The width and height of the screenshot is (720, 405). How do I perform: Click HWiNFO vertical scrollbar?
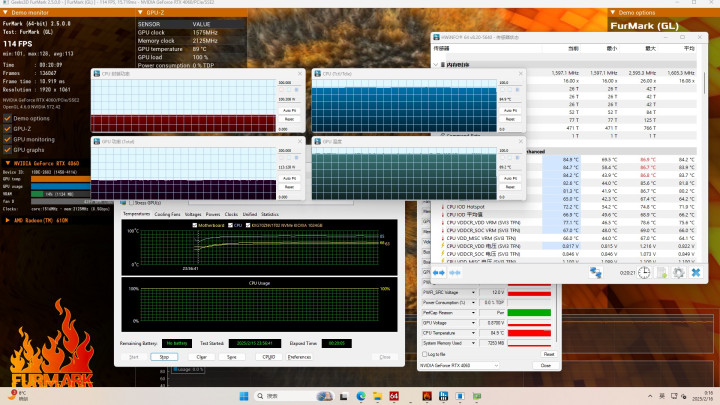click(703, 82)
